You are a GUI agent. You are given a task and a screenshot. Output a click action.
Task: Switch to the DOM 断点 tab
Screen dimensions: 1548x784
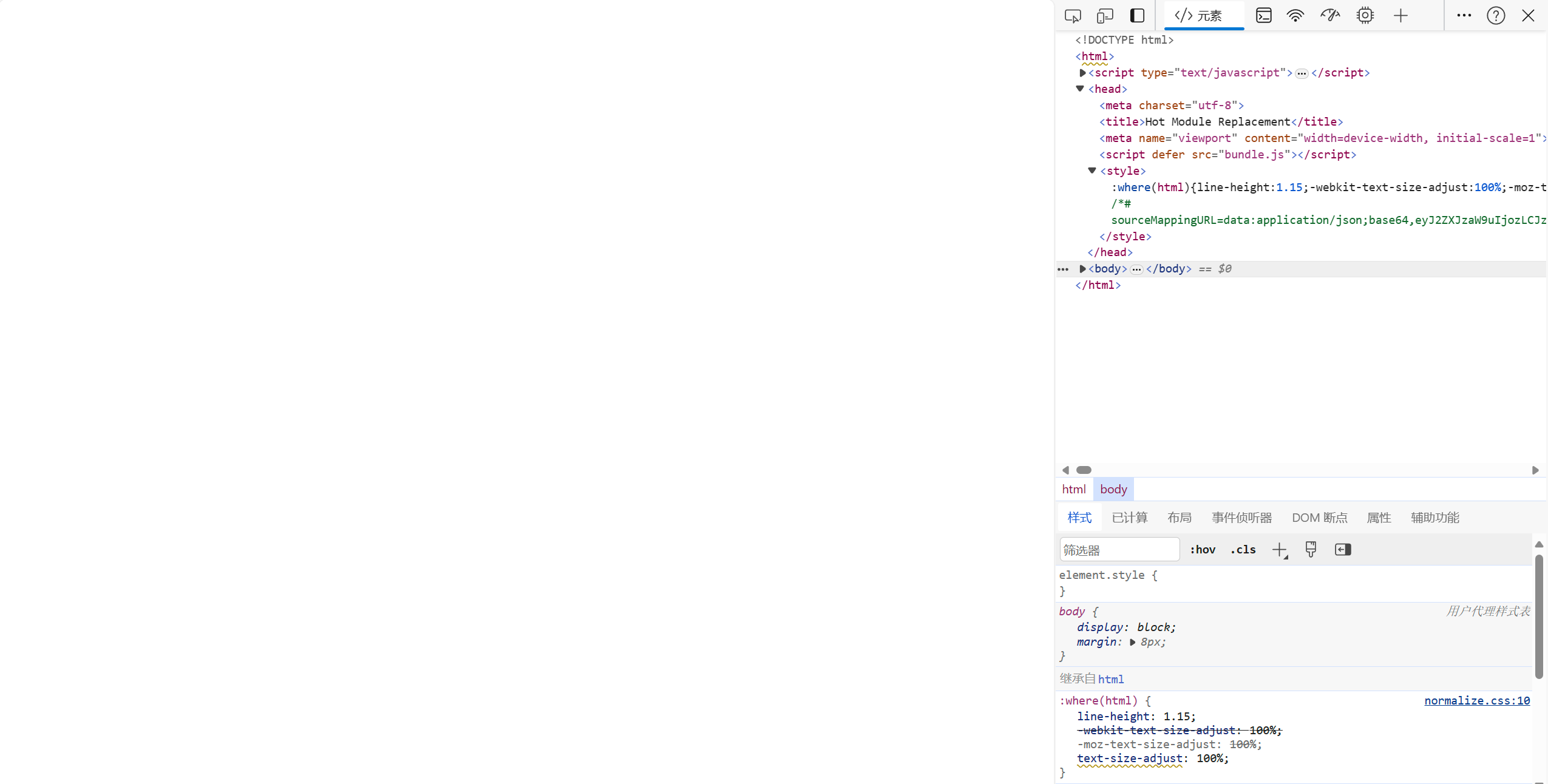[1320, 518]
